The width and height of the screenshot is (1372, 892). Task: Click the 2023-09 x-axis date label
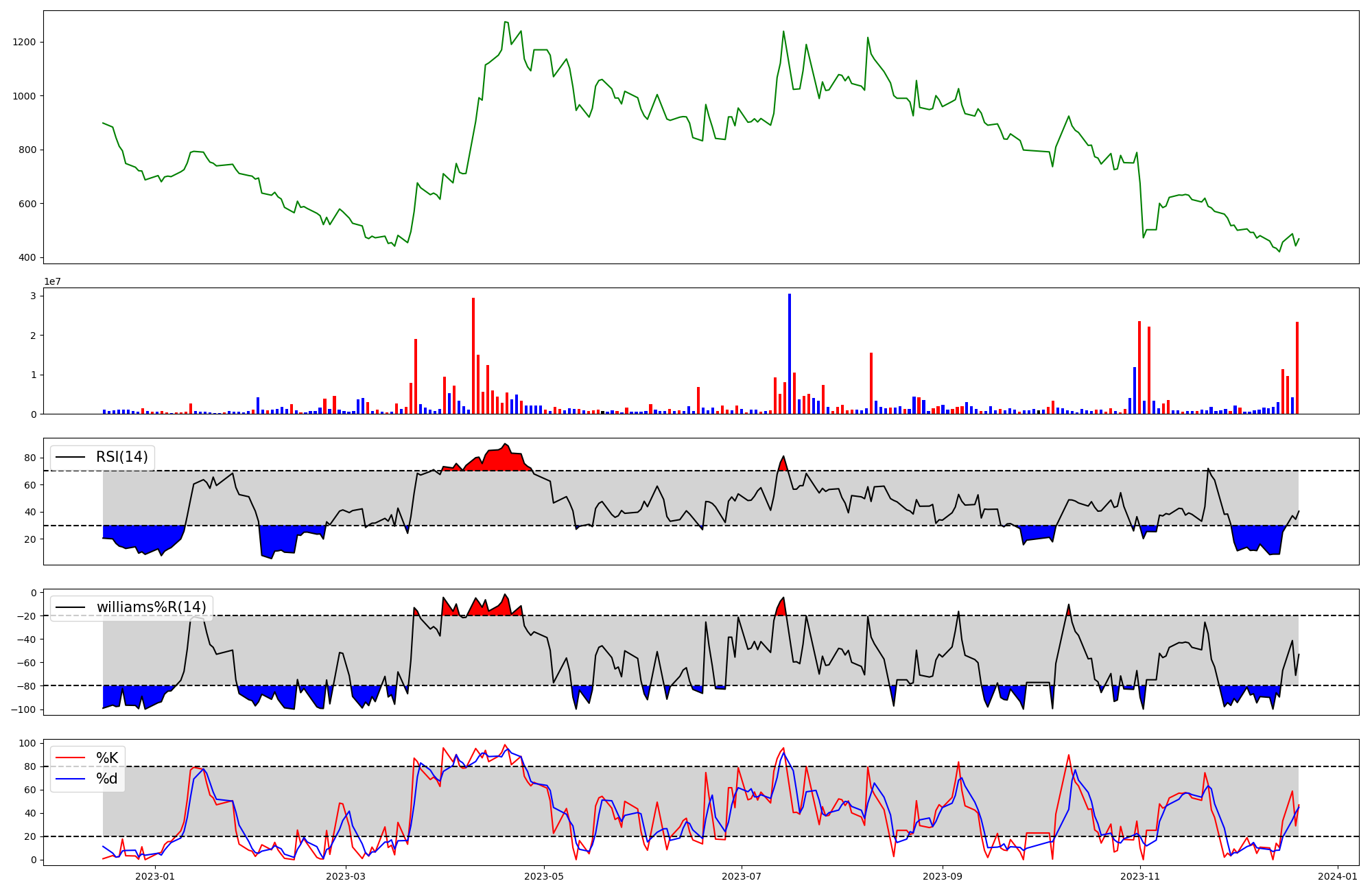942,876
